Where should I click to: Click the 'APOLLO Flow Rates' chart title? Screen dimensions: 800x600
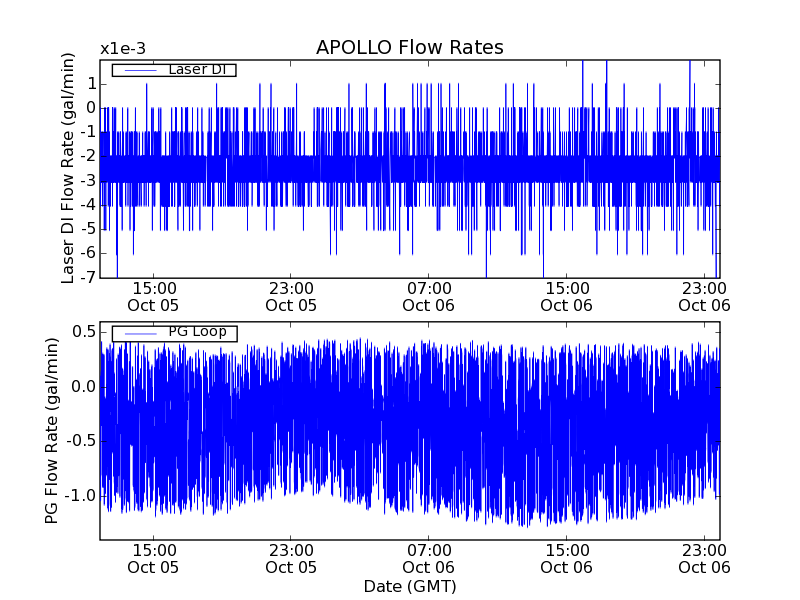point(410,47)
